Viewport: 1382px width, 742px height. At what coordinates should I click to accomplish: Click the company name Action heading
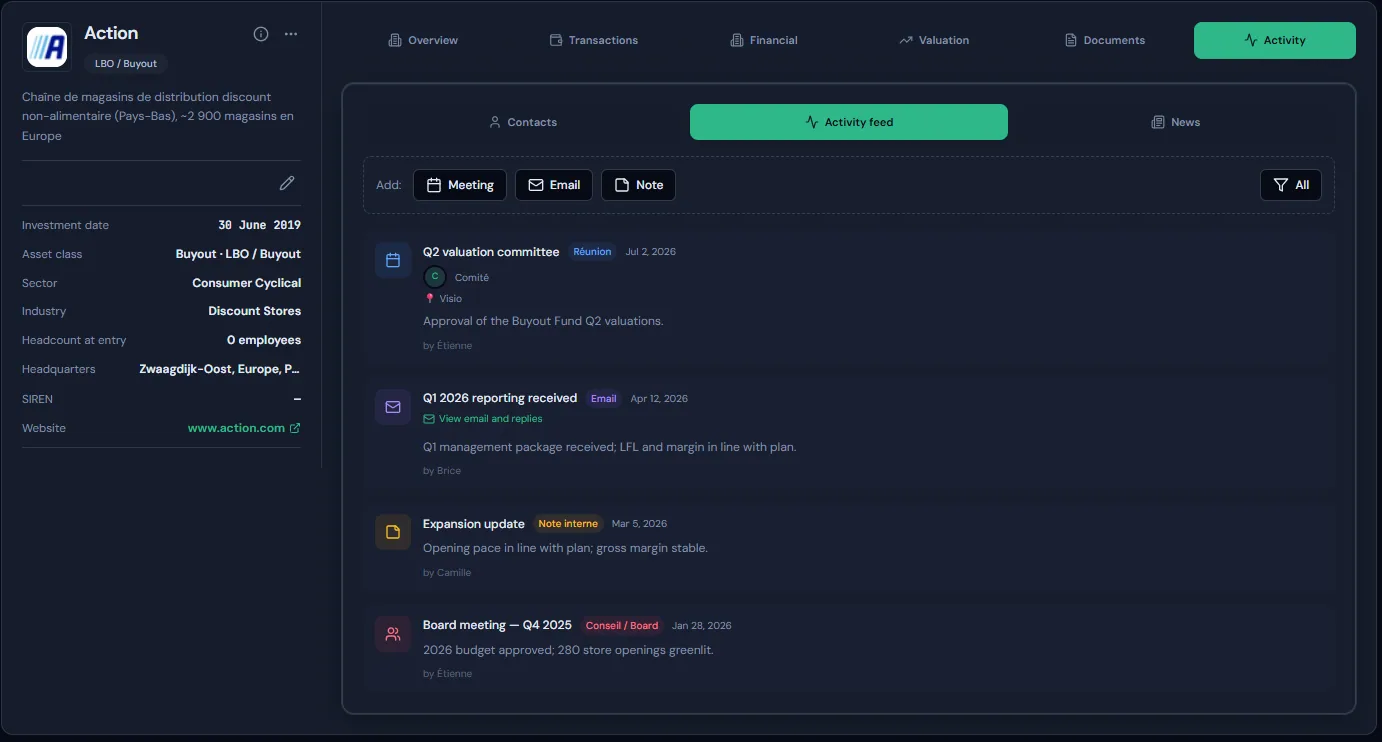tap(111, 33)
